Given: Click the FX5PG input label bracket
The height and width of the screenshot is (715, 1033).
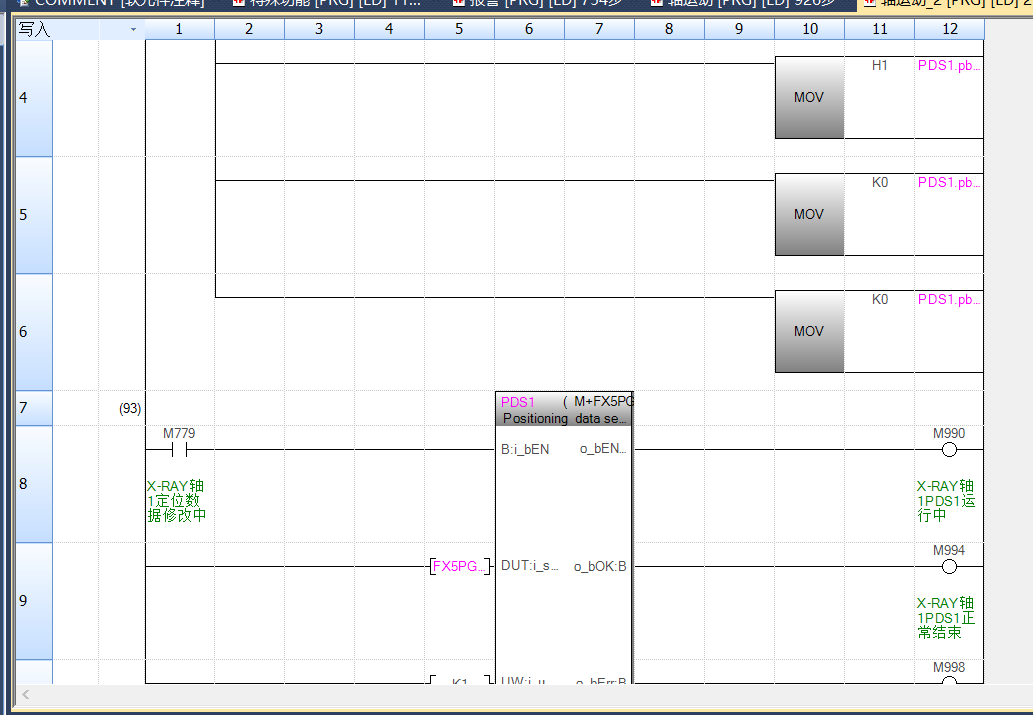Looking at the screenshot, I should coord(459,567).
